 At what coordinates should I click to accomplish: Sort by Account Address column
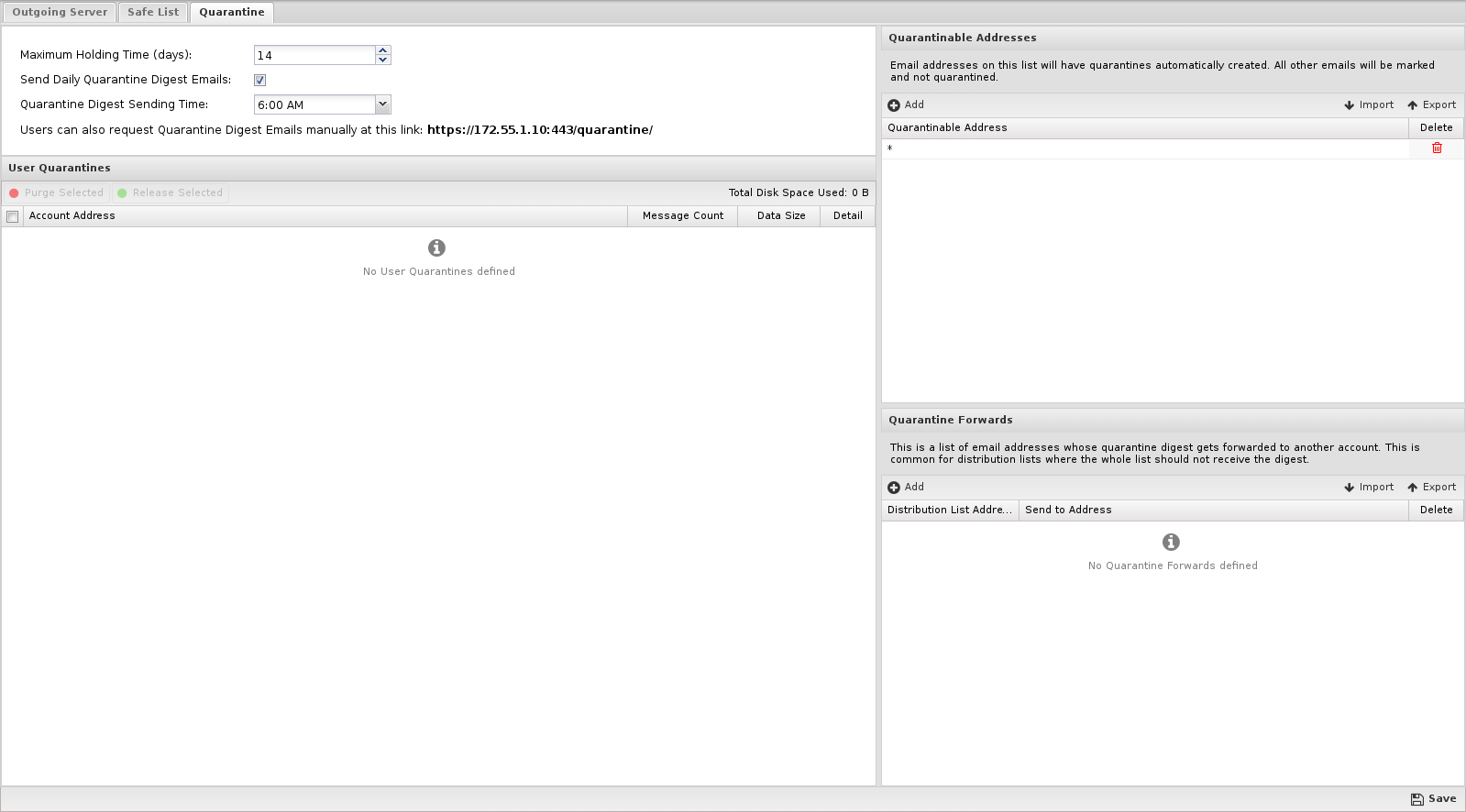coord(325,216)
